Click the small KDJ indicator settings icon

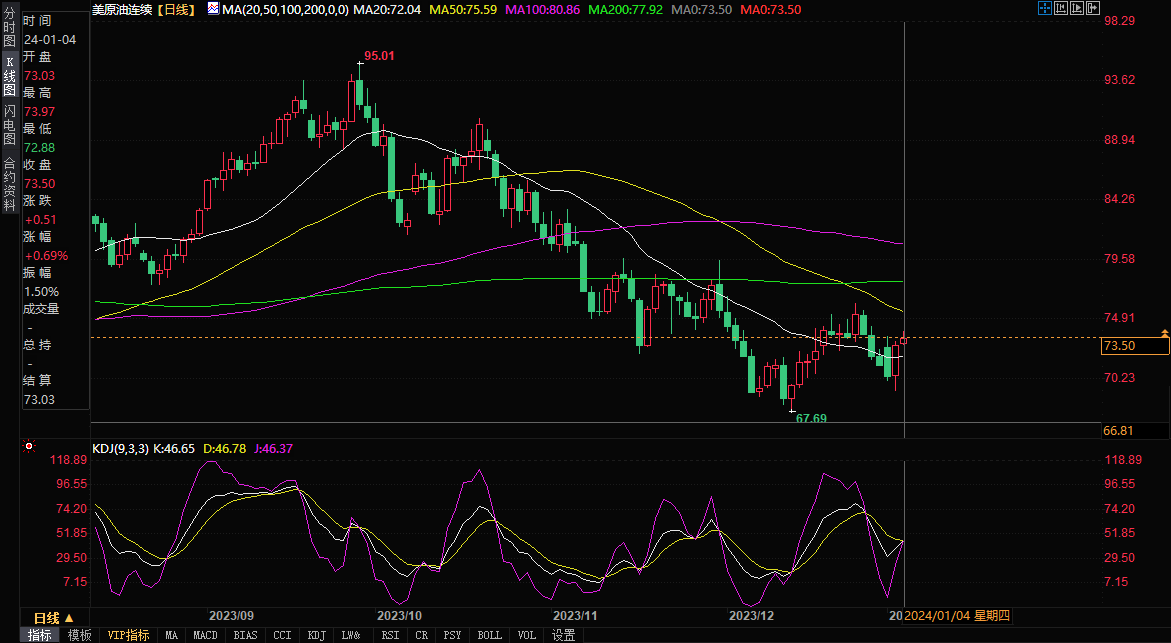pos(29,446)
